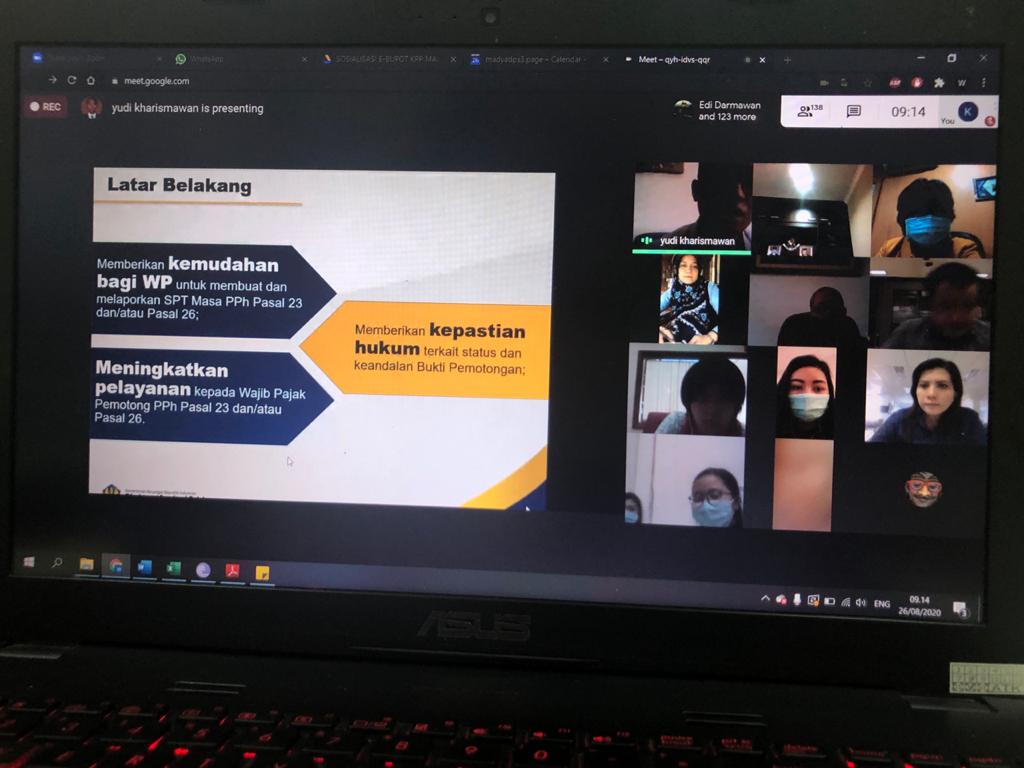Click the browser reload button
The width and height of the screenshot is (1024, 768).
tap(72, 80)
